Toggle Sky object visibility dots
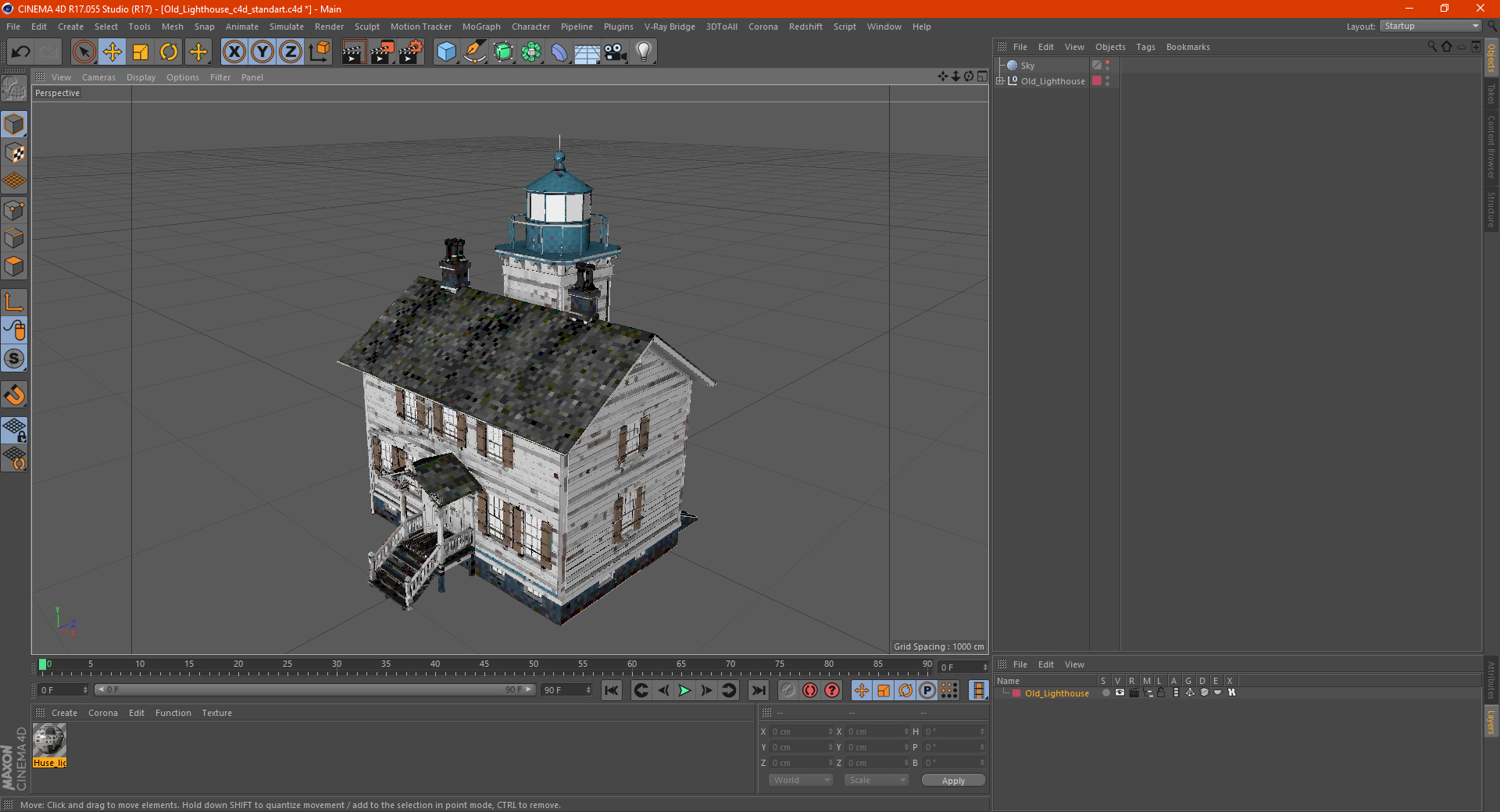The image size is (1500, 812). pyautogui.click(x=1108, y=66)
